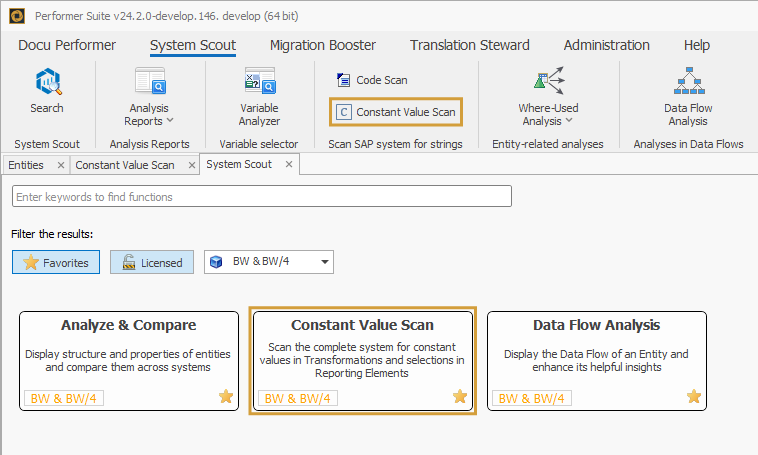Click the Search magnifier icon in ribbon
Screen dimensions: 758x455
(46, 82)
